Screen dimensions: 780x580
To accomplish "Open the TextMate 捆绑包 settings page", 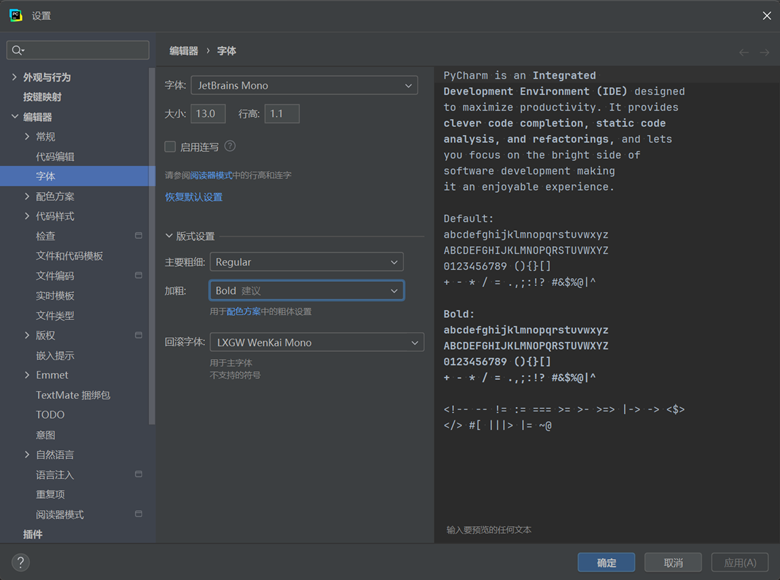I will pyautogui.click(x=75, y=395).
